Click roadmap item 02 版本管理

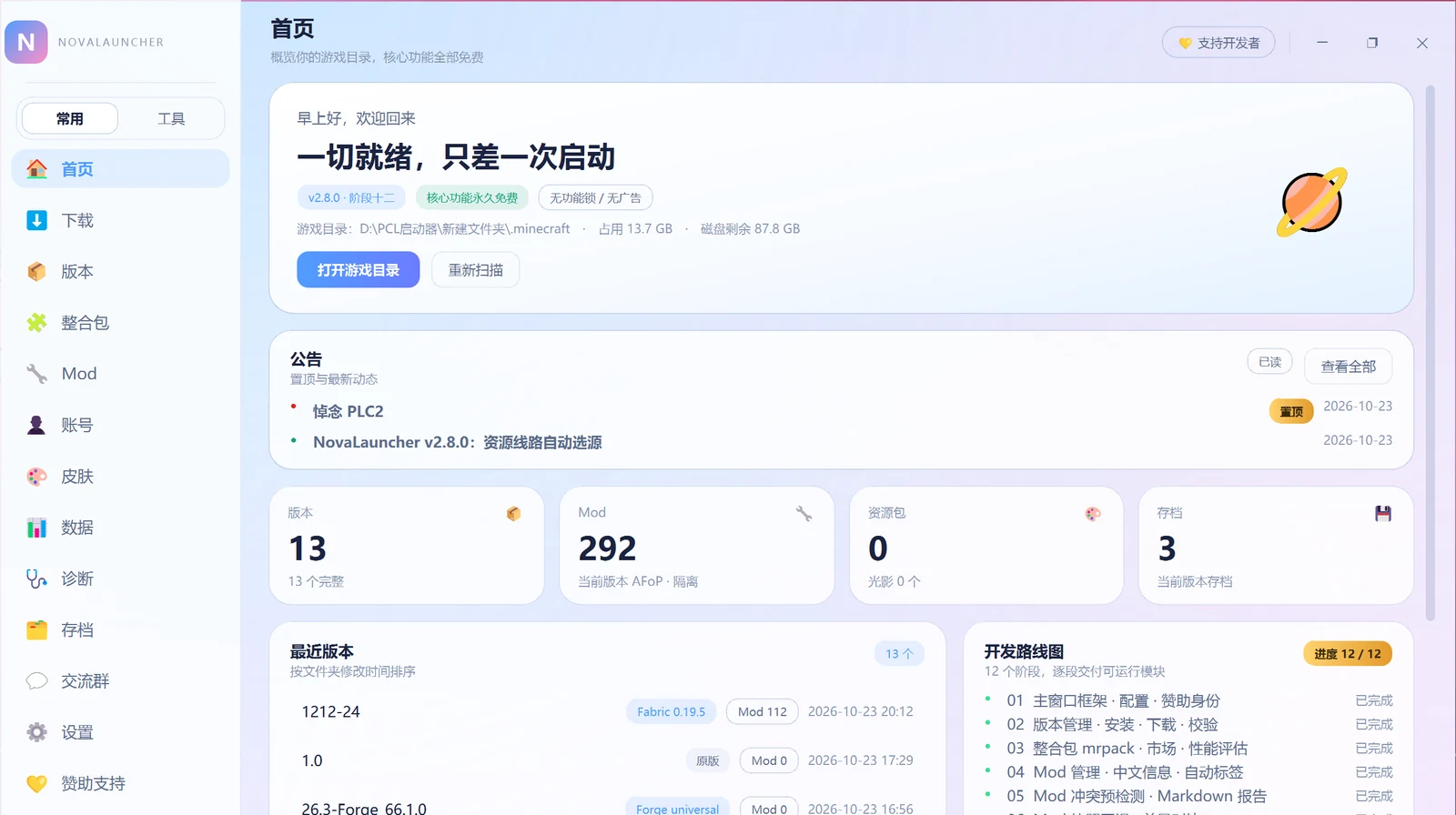click(x=1113, y=724)
